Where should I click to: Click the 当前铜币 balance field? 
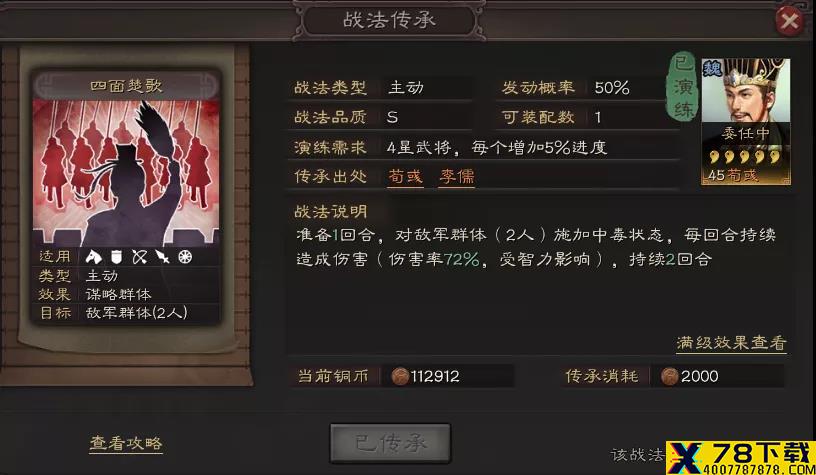(x=401, y=376)
